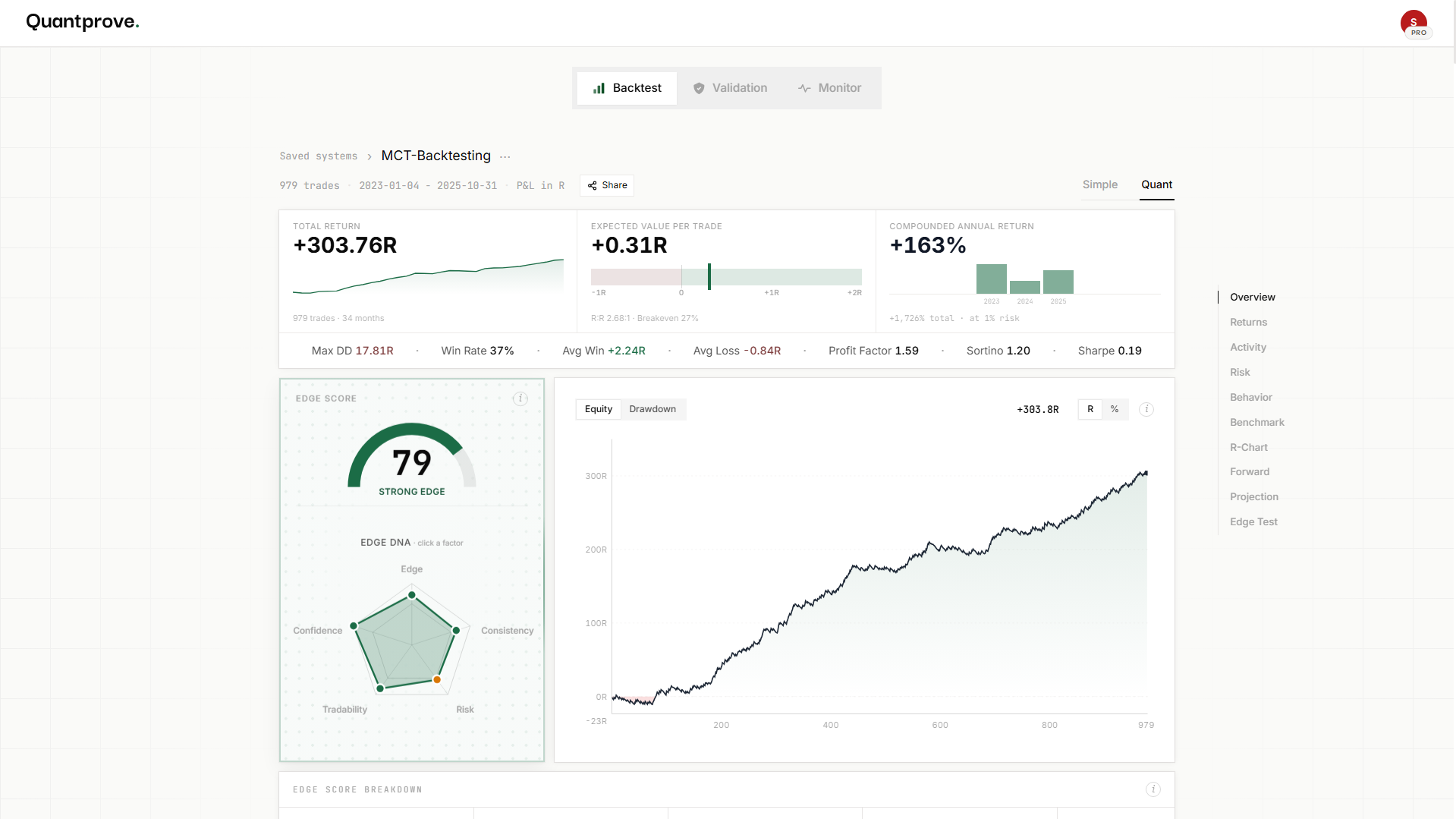The image size is (1456, 819).
Task: Click the +163% compounded return value
Action: tap(928, 245)
